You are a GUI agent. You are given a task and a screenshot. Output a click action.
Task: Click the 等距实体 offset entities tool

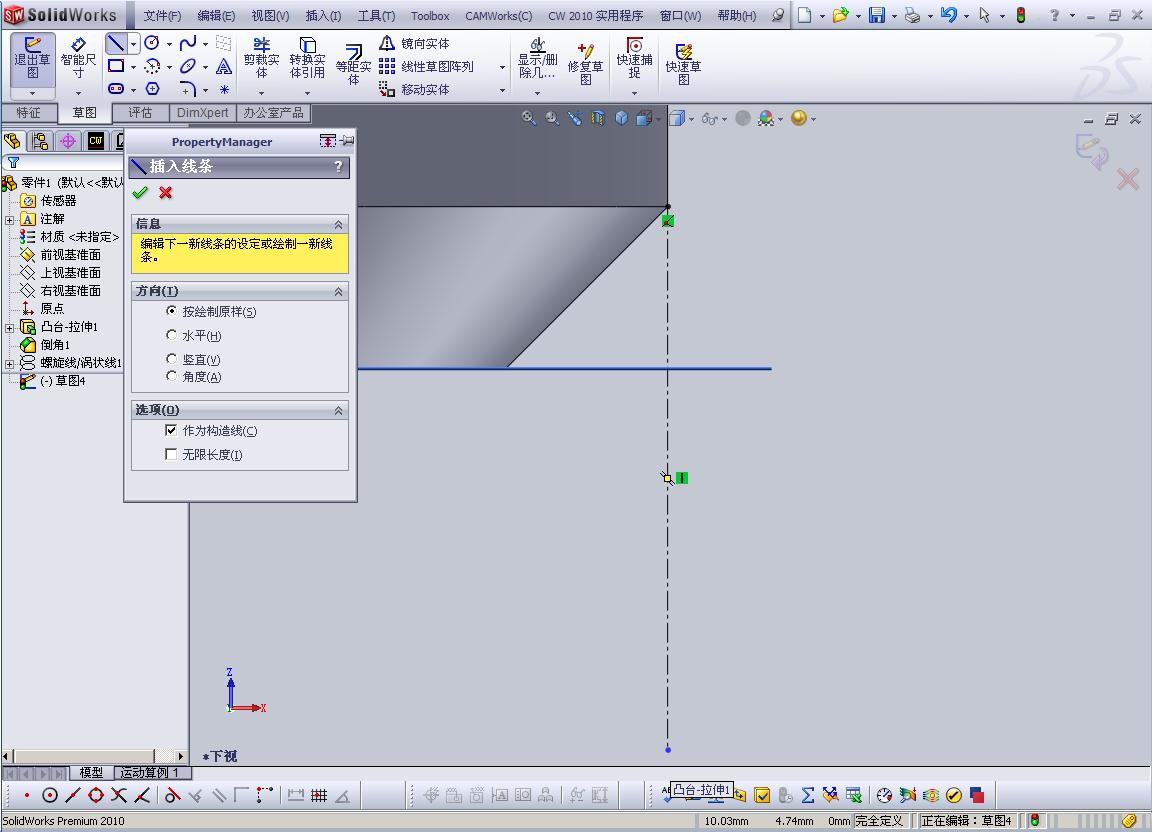point(353,64)
